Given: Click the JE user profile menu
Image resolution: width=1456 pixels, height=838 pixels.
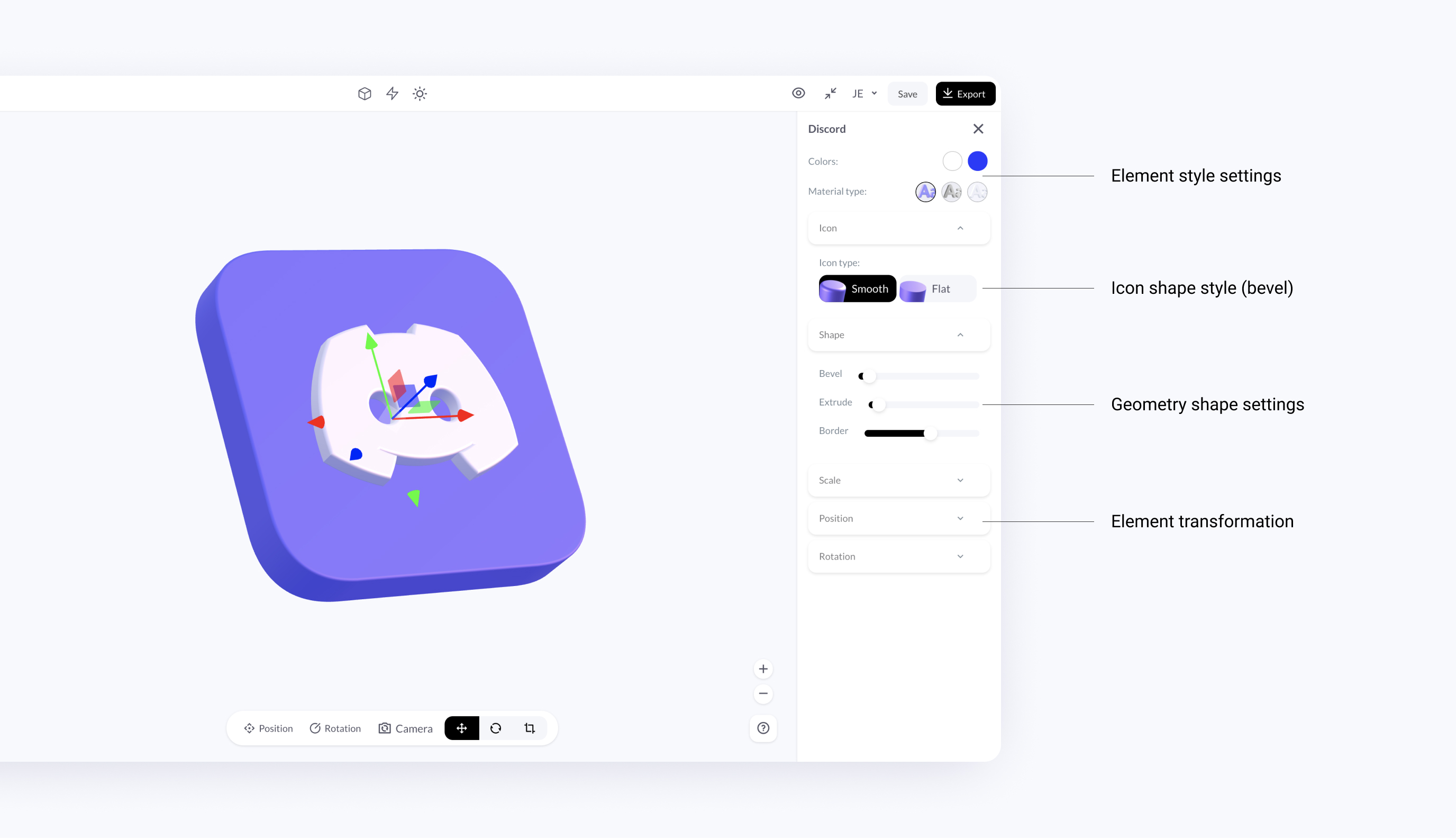Looking at the screenshot, I should tap(862, 94).
